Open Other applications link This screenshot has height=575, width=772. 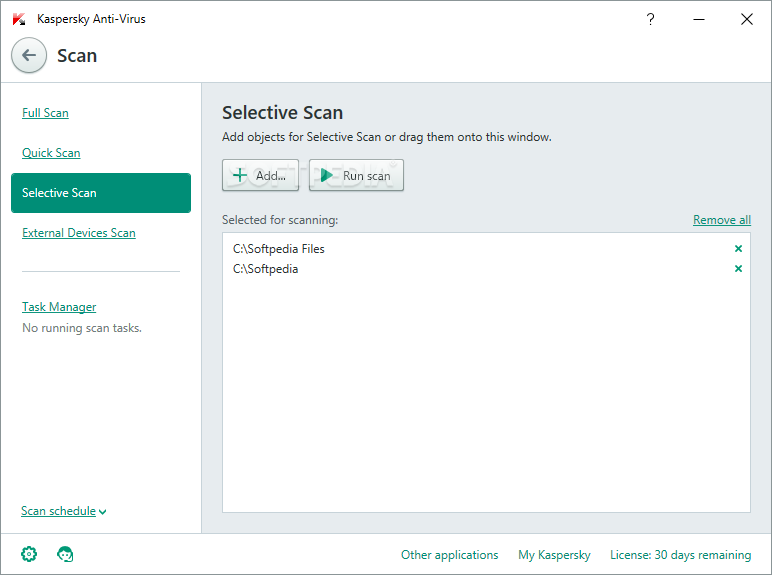pos(449,555)
